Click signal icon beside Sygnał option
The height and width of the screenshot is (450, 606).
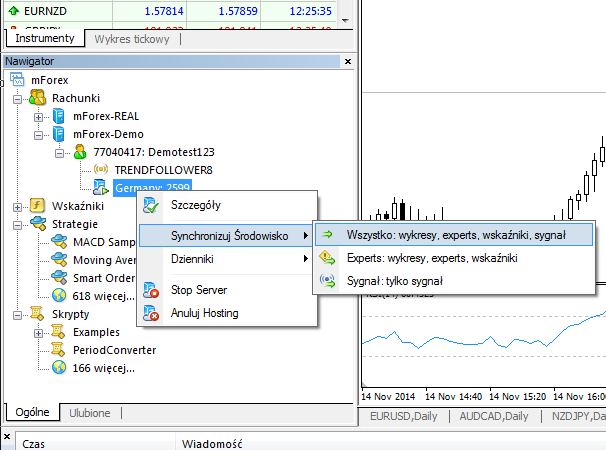click(x=327, y=280)
